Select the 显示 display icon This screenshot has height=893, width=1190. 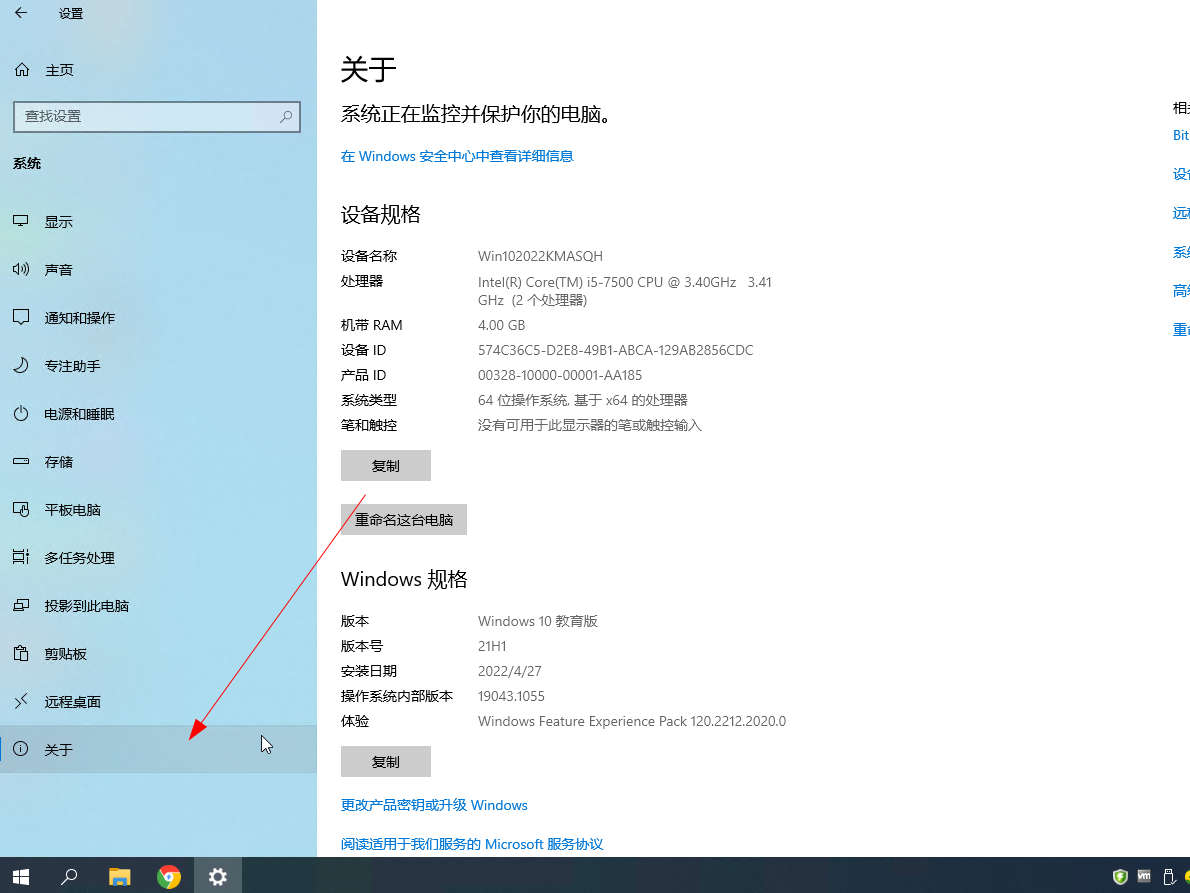(x=21, y=221)
